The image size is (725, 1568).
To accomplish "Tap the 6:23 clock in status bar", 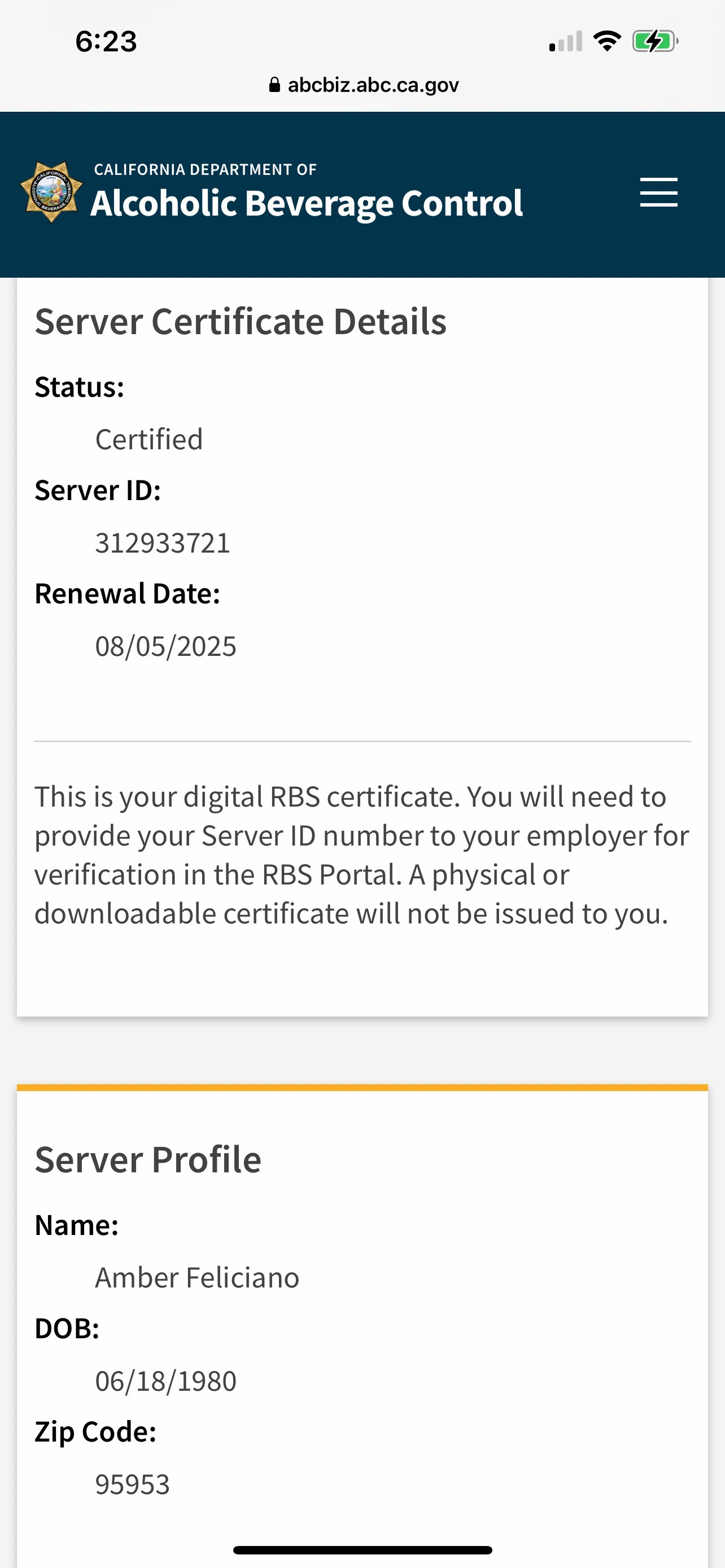I will pos(106,41).
